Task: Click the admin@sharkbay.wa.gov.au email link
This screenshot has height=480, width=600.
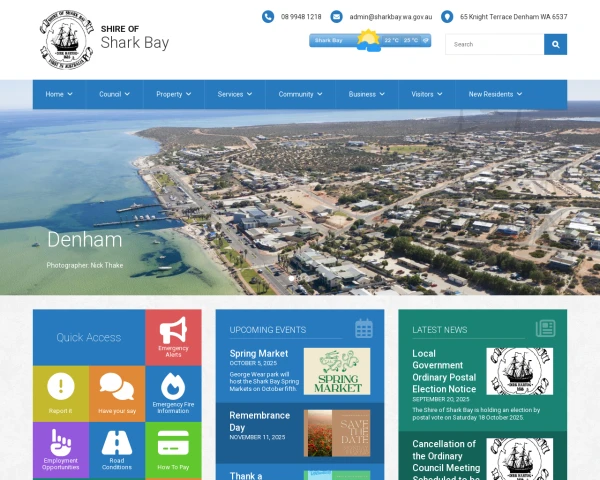Action: click(391, 17)
